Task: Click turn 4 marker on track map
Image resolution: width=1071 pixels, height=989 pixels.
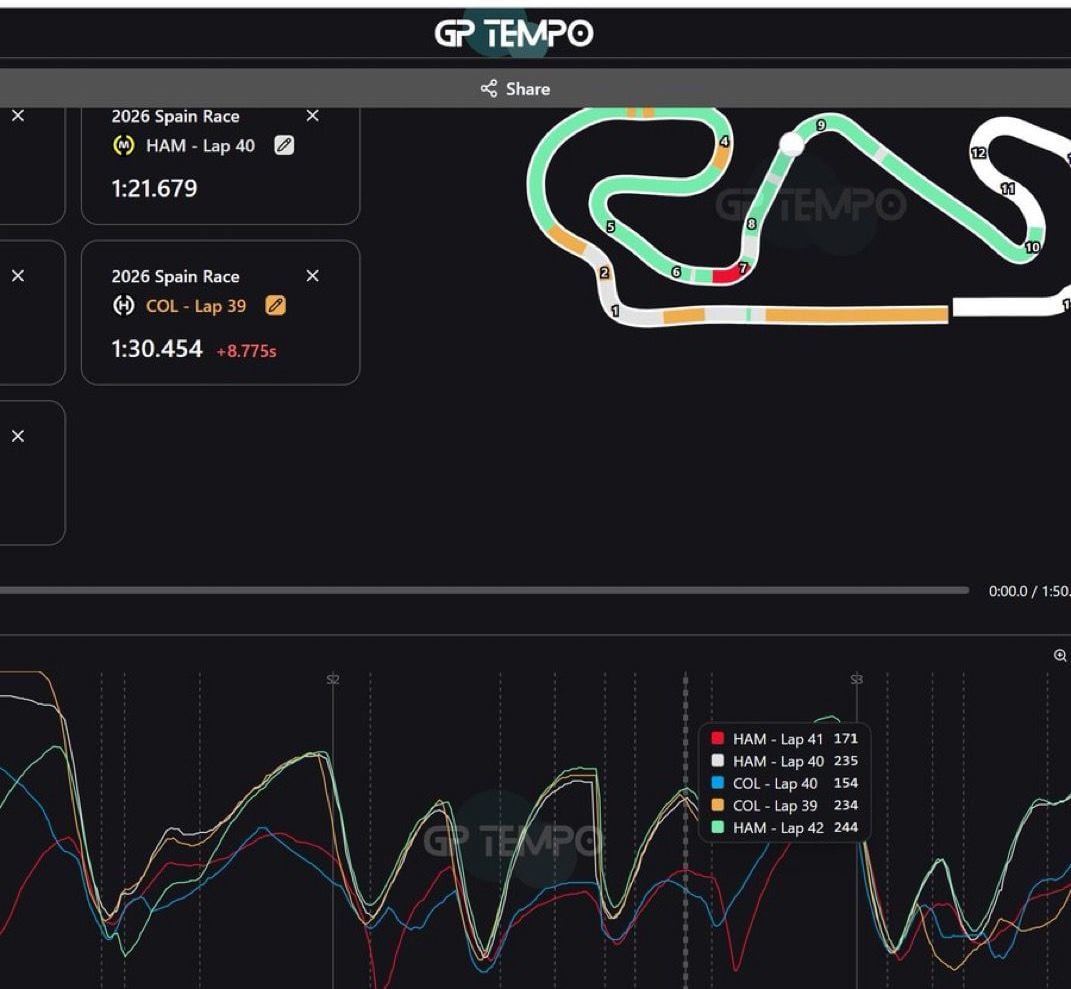Action: pyautogui.click(x=724, y=141)
